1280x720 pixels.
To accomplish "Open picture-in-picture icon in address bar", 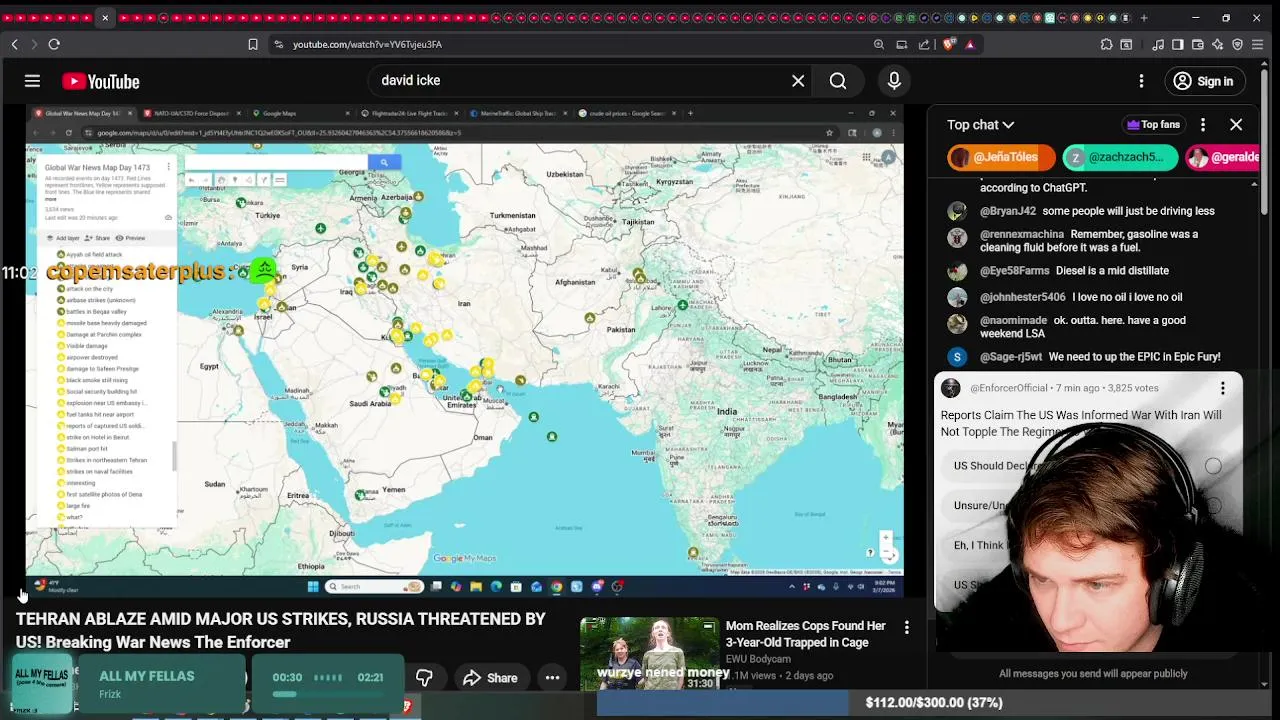I will (x=902, y=44).
